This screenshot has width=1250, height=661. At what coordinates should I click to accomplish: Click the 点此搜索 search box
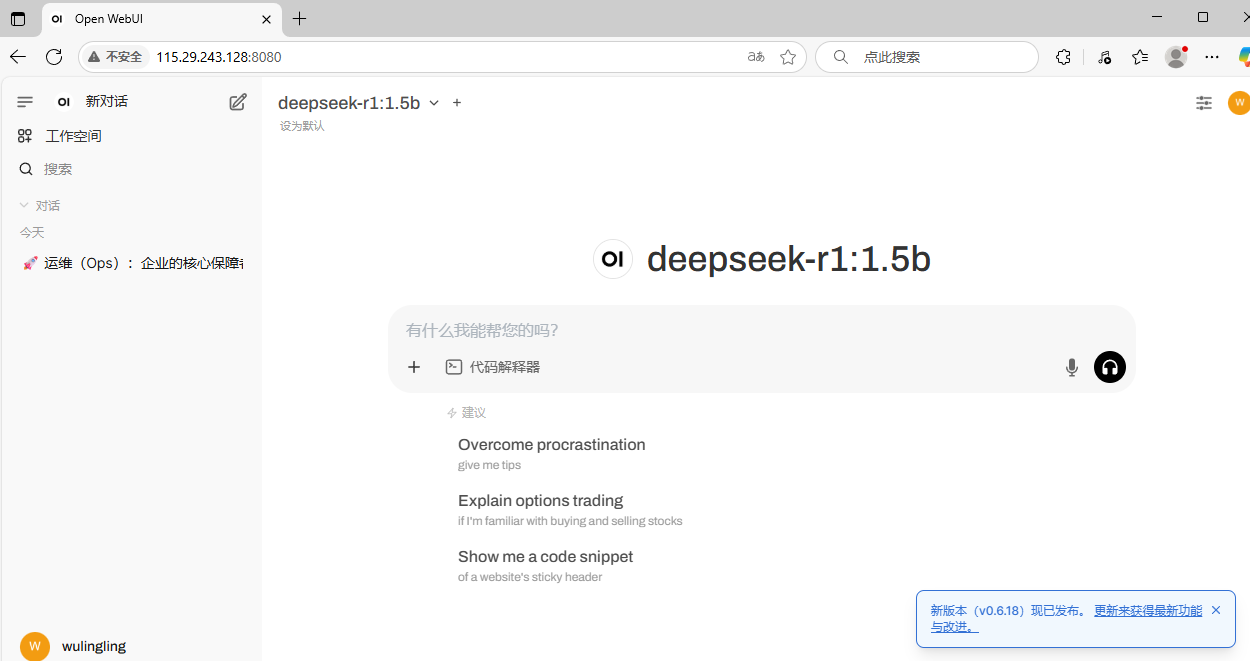coord(927,57)
